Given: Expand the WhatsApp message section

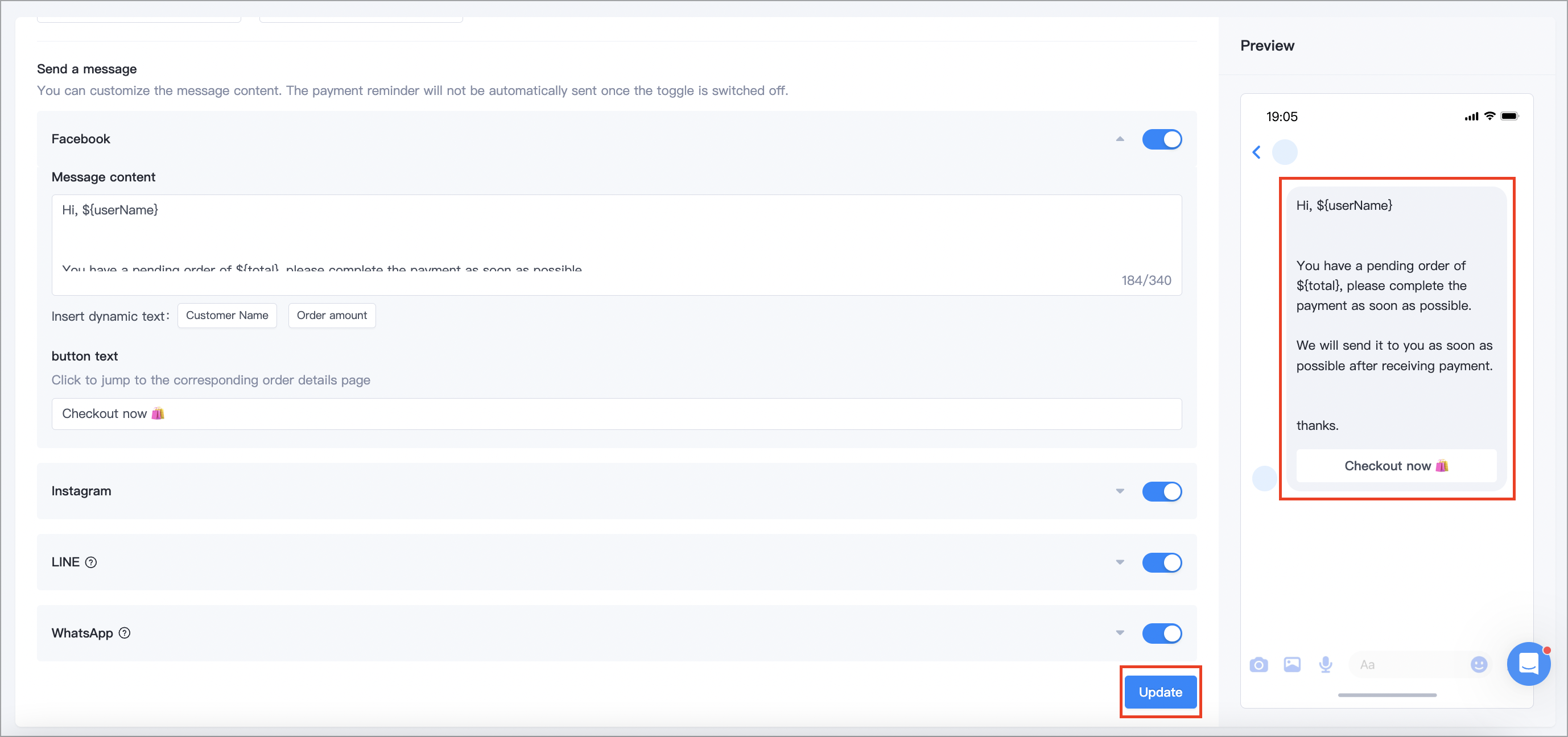Looking at the screenshot, I should pyautogui.click(x=1120, y=633).
